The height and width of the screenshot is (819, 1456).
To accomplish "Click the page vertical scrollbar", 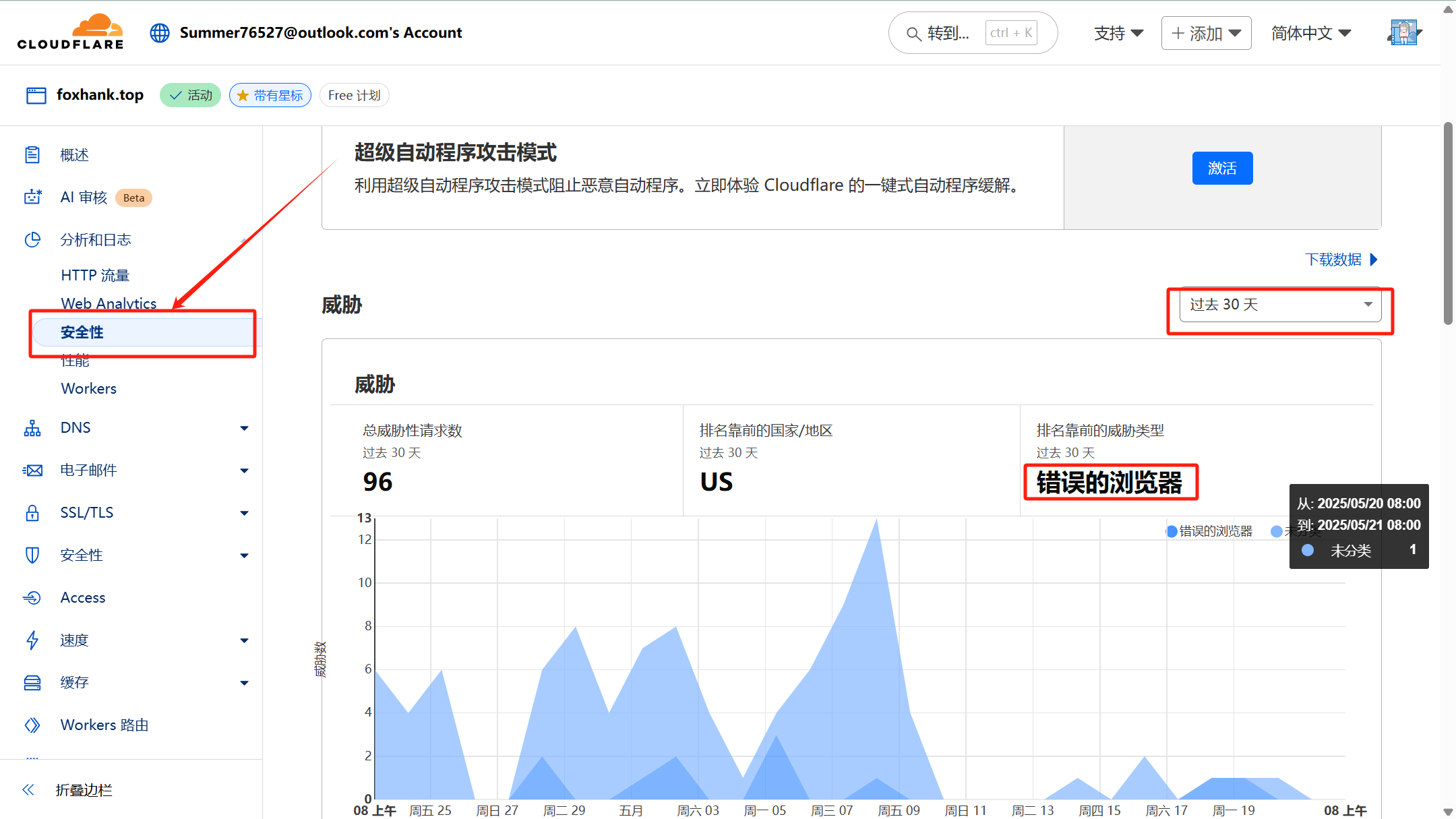I will click(x=1448, y=224).
